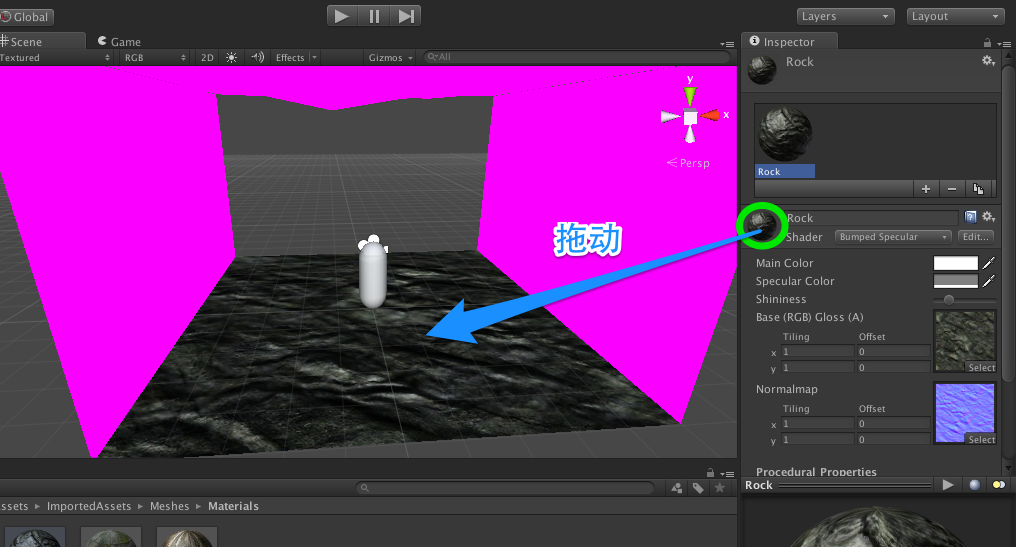Click the Rock material name field
Image resolution: width=1016 pixels, height=547 pixels.
click(870, 218)
